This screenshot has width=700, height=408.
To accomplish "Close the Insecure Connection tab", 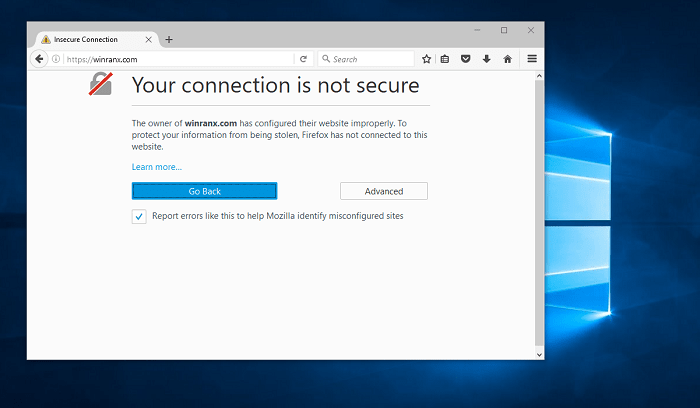I will 149,39.
